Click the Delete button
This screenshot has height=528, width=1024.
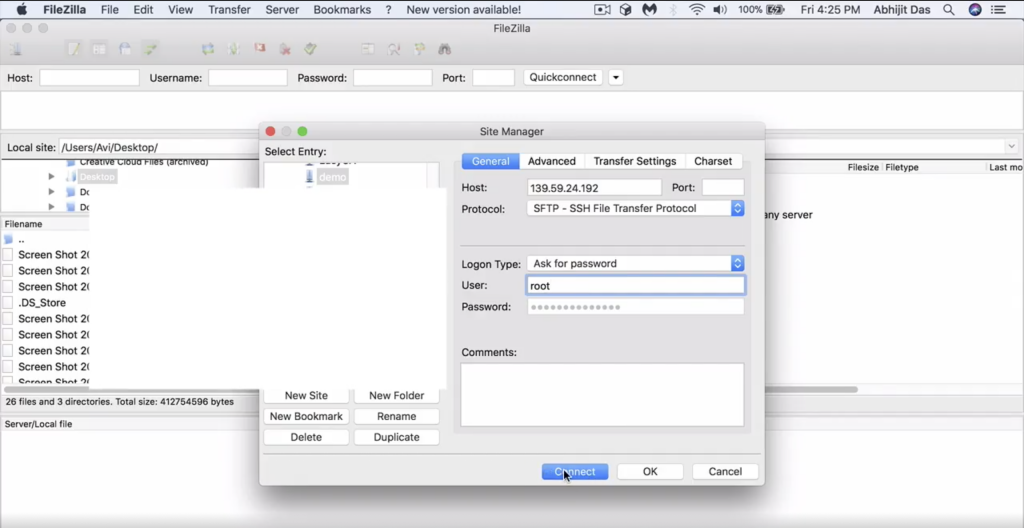306,437
